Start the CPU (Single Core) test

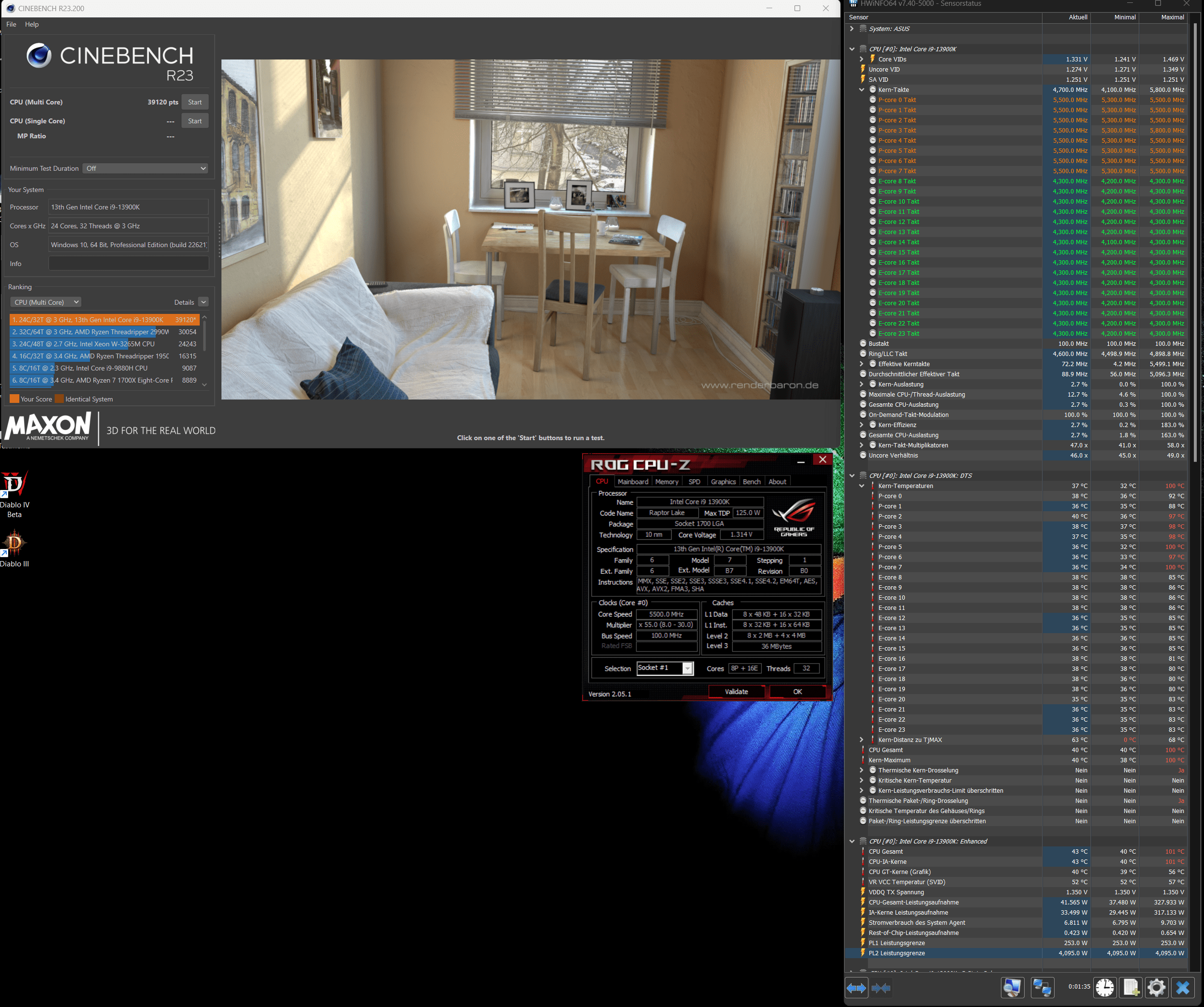click(195, 121)
